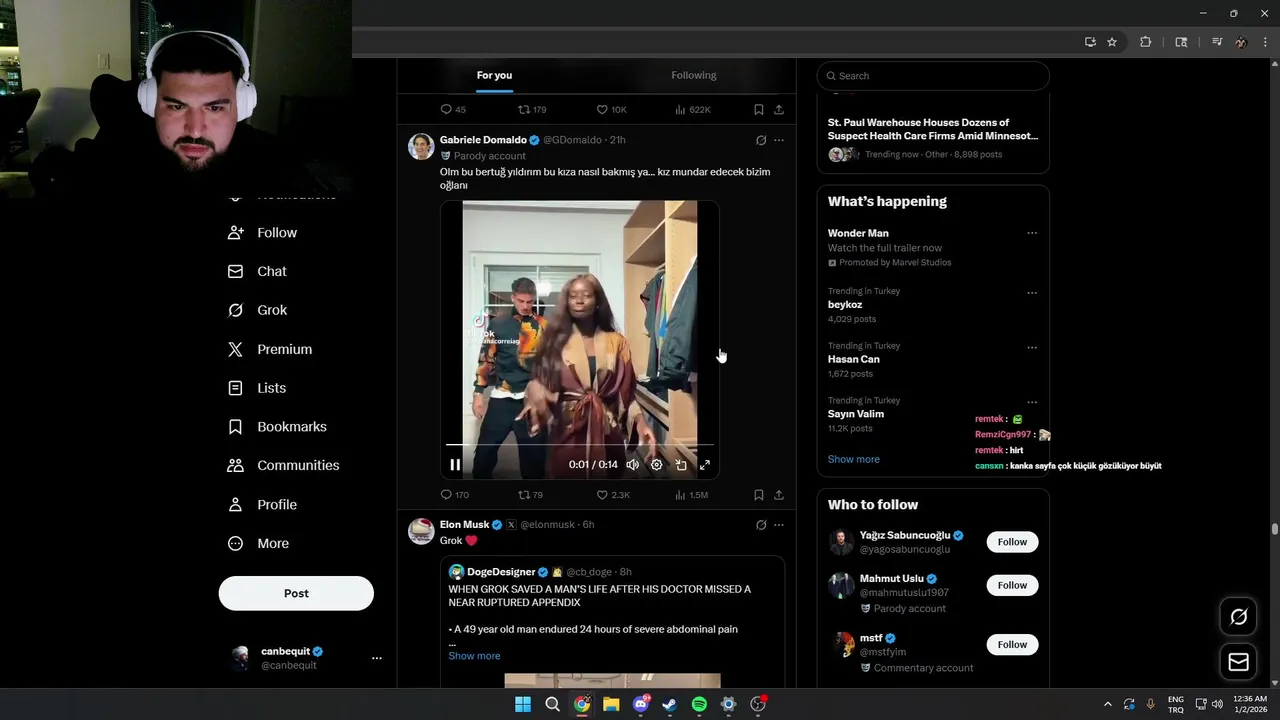Show more of DogeDesigner's quoted post
Image resolution: width=1280 pixels, height=720 pixels.
click(474, 656)
